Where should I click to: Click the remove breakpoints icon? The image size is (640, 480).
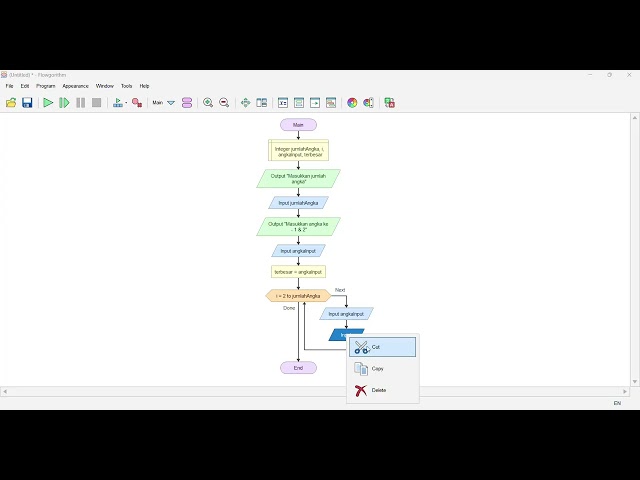click(x=137, y=102)
